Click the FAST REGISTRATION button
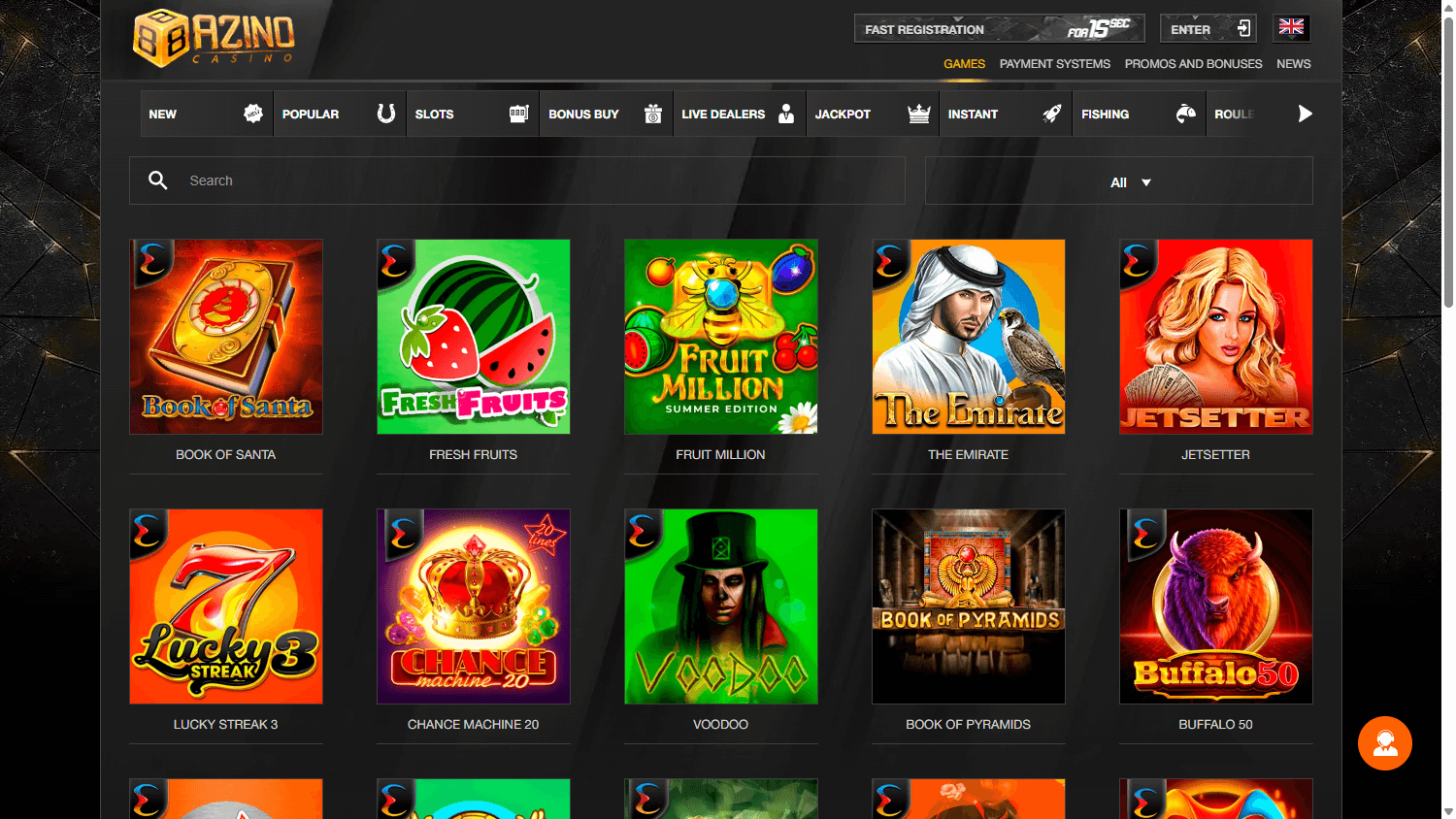Image resolution: width=1456 pixels, height=819 pixels. click(x=999, y=28)
